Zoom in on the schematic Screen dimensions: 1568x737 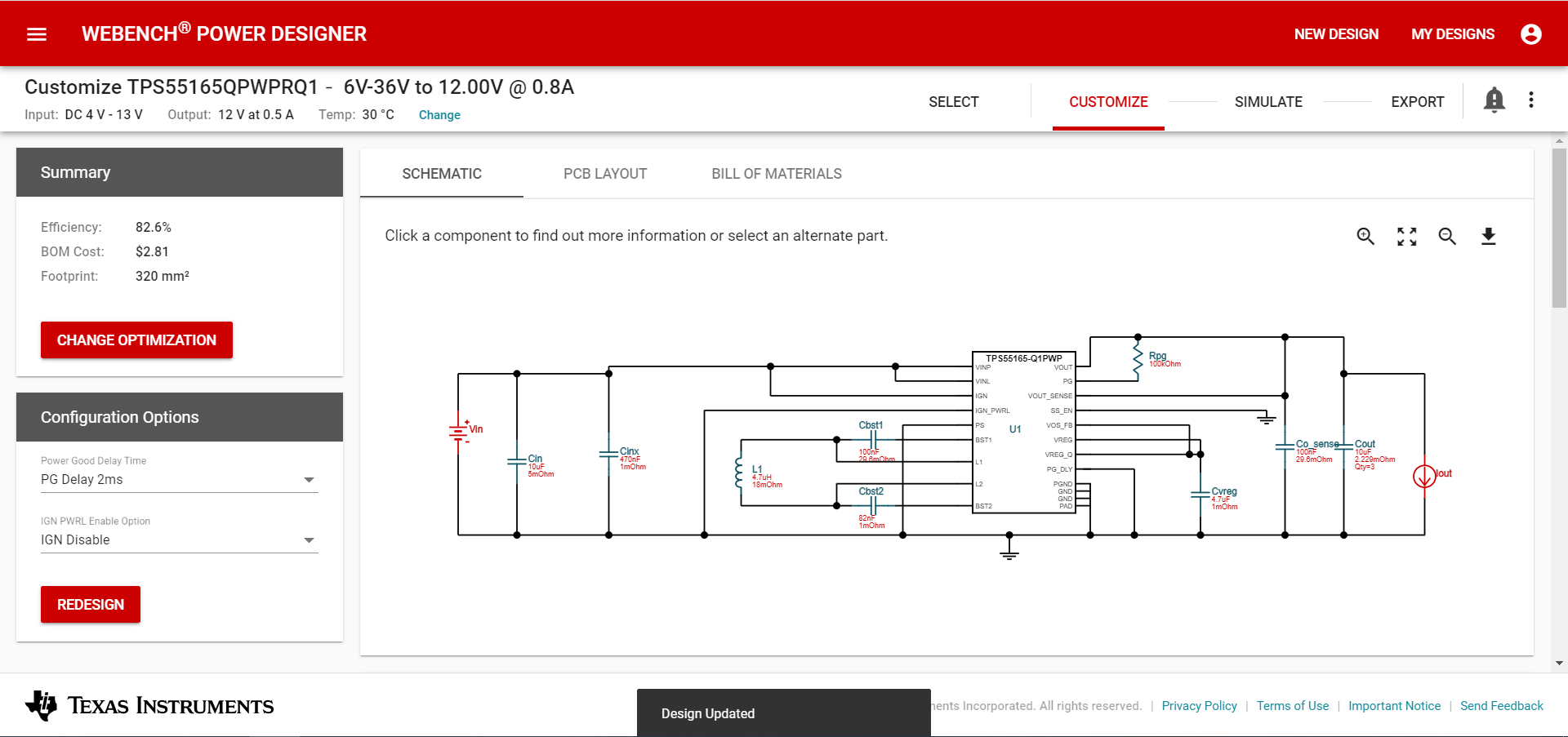coord(1365,237)
